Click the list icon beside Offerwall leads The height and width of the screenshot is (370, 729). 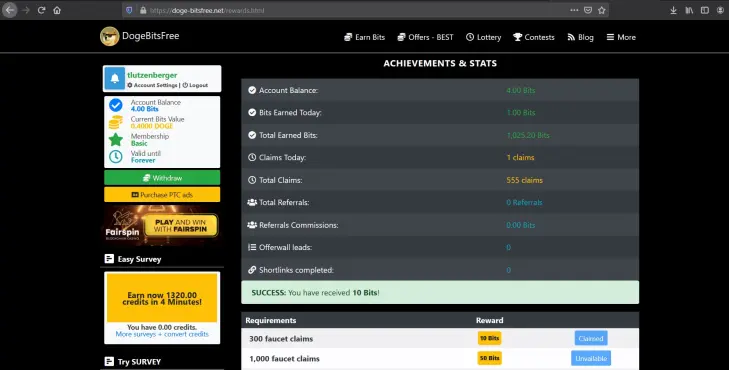pos(252,247)
